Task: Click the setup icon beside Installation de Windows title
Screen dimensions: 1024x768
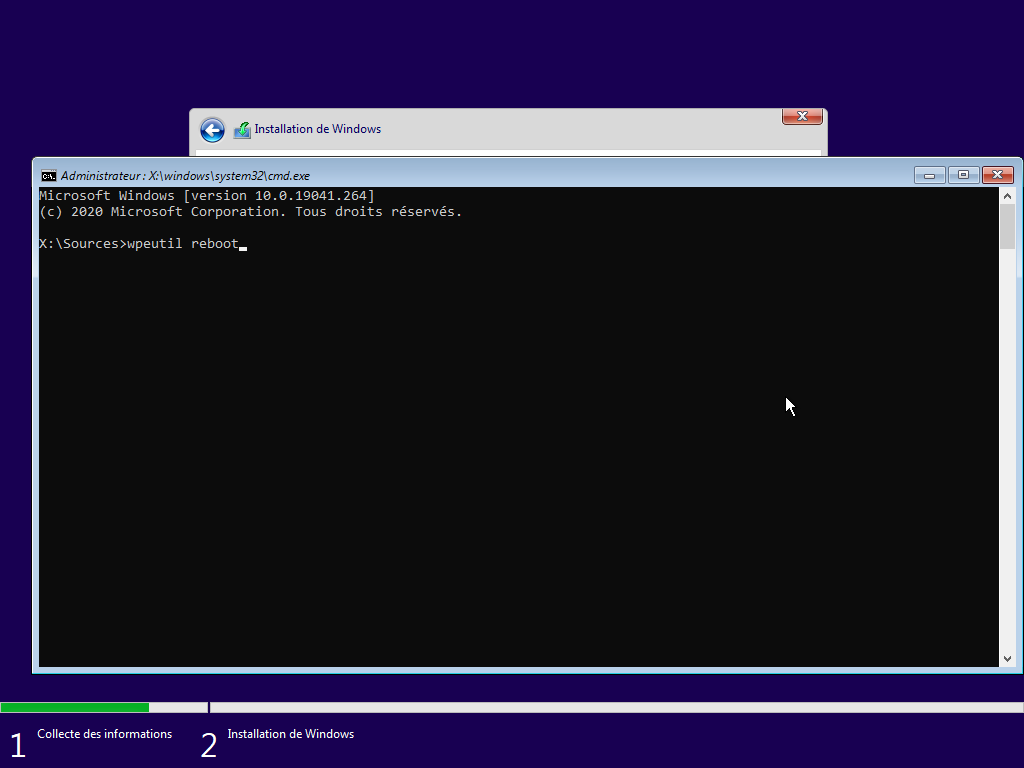Action: click(x=242, y=130)
